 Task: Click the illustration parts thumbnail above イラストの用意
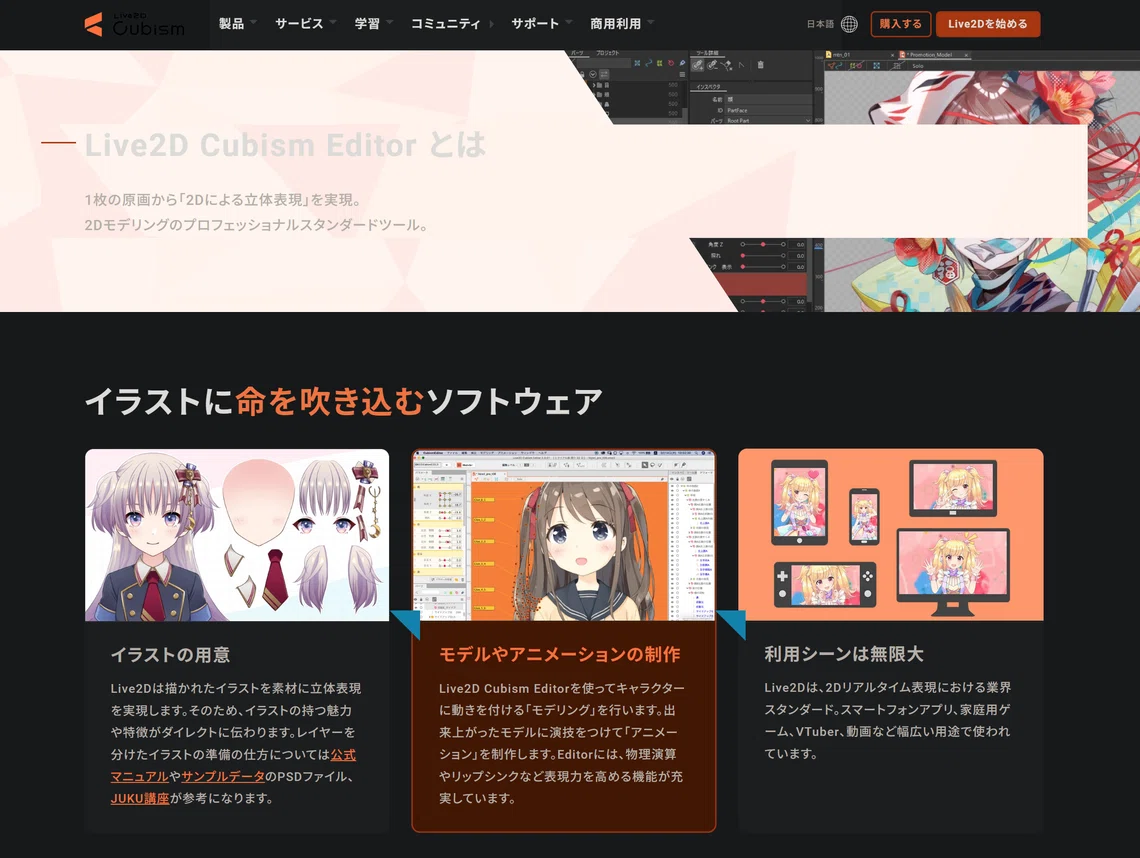(x=237, y=535)
